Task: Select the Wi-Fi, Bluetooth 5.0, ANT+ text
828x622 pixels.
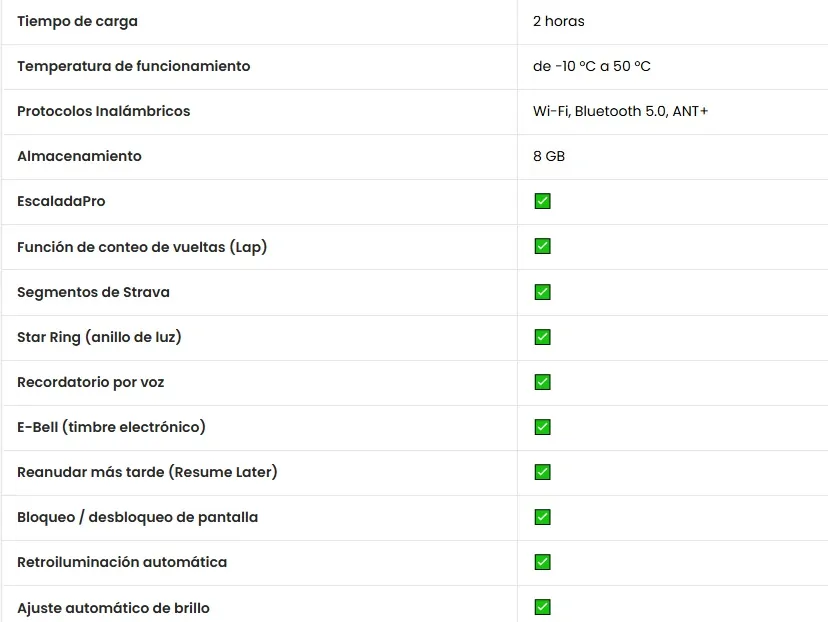Action: (620, 111)
